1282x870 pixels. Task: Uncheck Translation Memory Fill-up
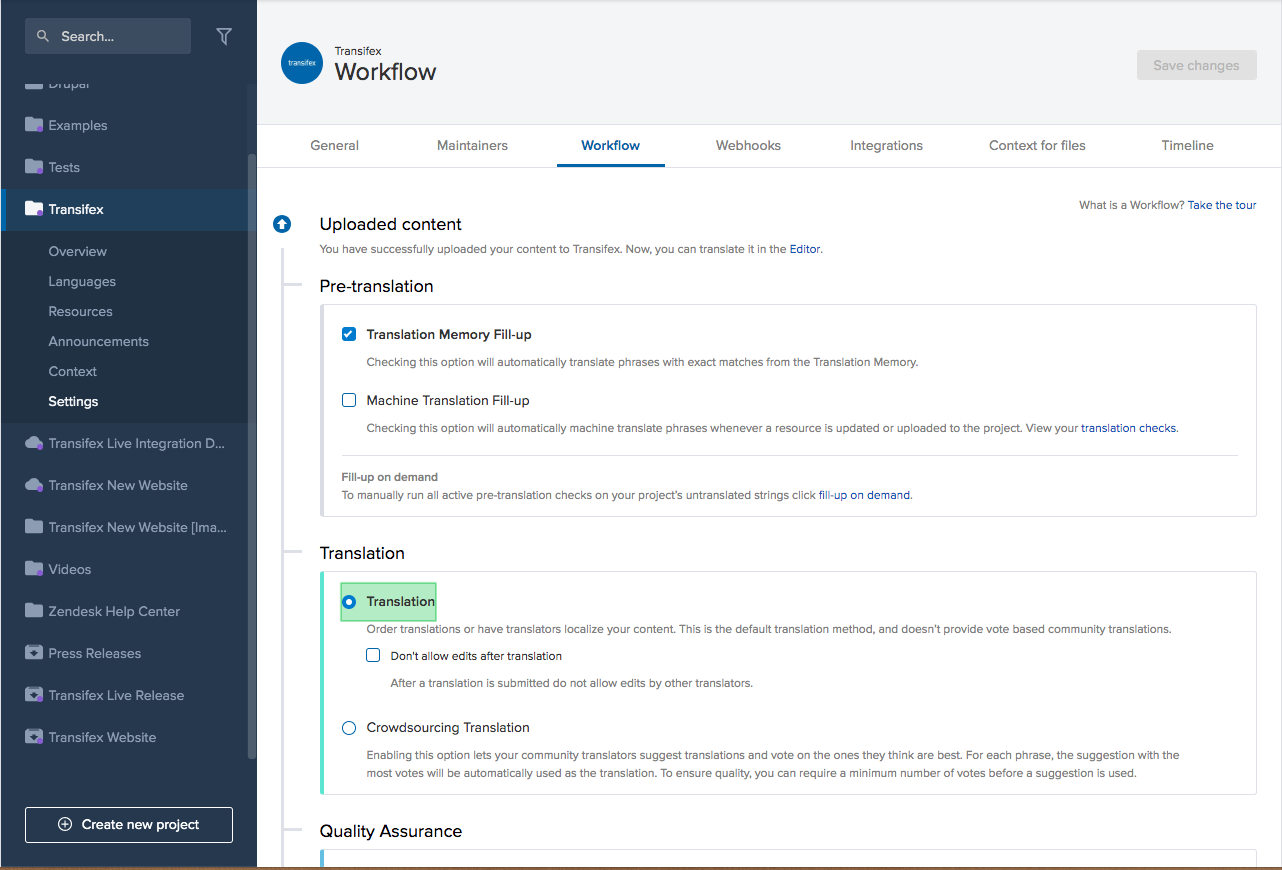349,334
